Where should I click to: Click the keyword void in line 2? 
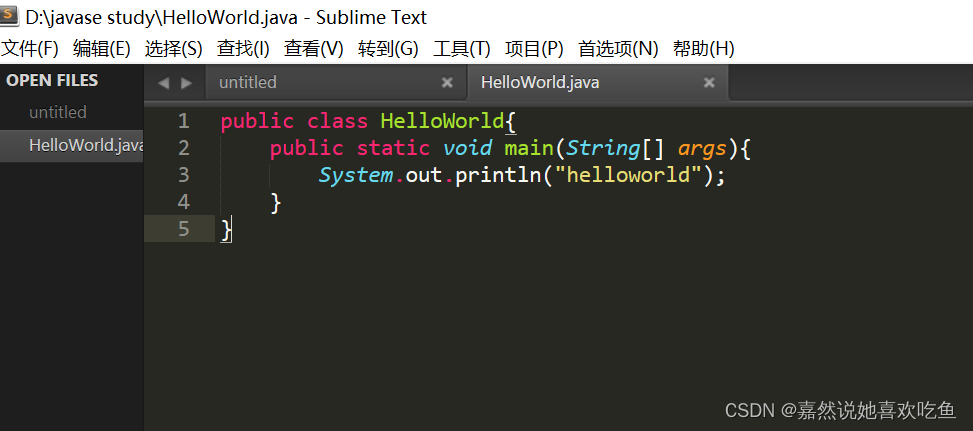[x=467, y=148]
